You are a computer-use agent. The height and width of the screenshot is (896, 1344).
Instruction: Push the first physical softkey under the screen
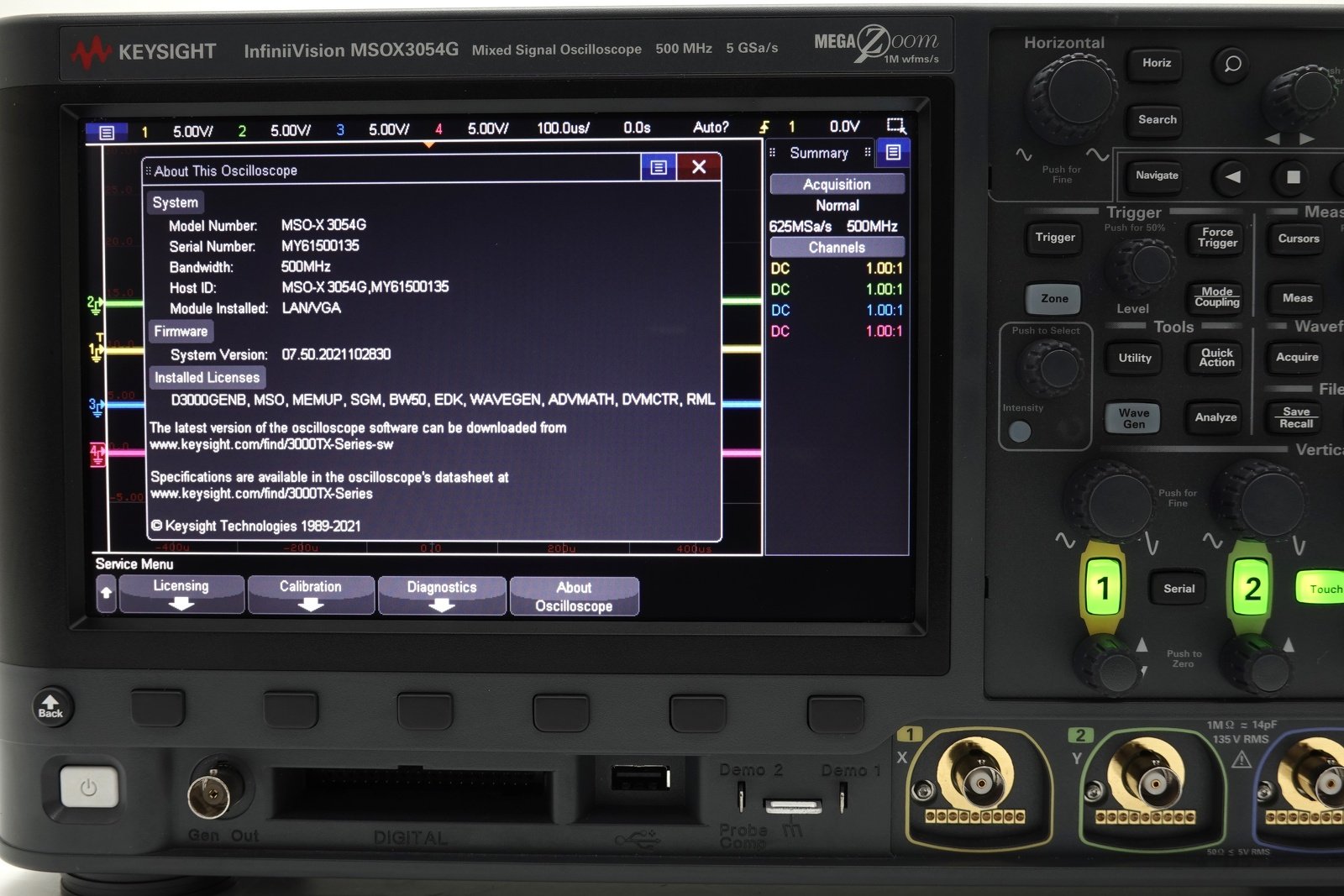tap(158, 708)
